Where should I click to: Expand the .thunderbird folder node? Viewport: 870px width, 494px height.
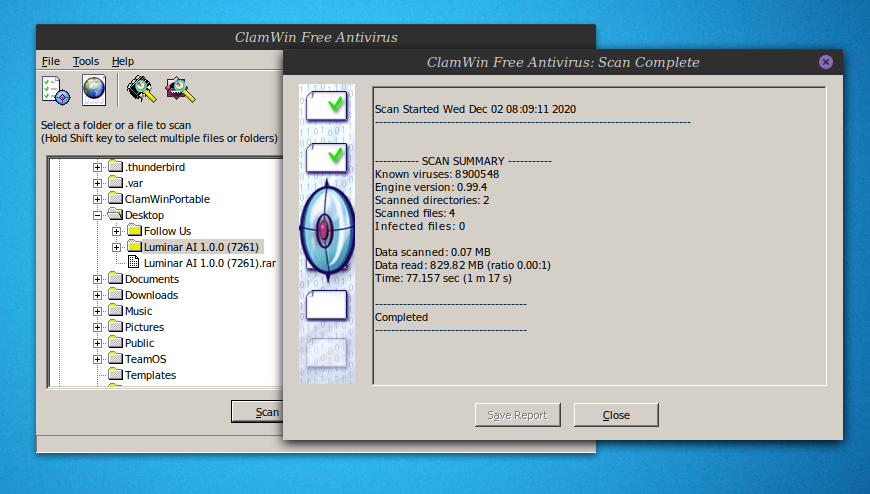click(x=97, y=167)
